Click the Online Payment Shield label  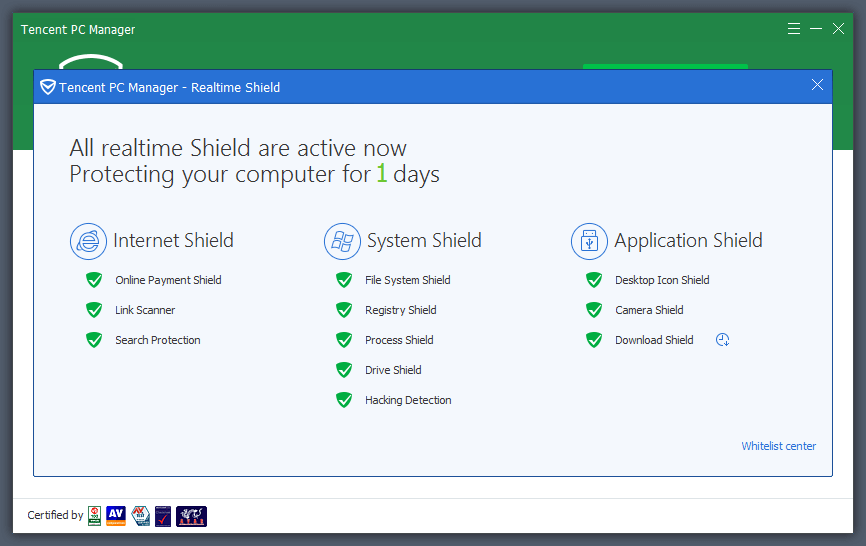[168, 280]
